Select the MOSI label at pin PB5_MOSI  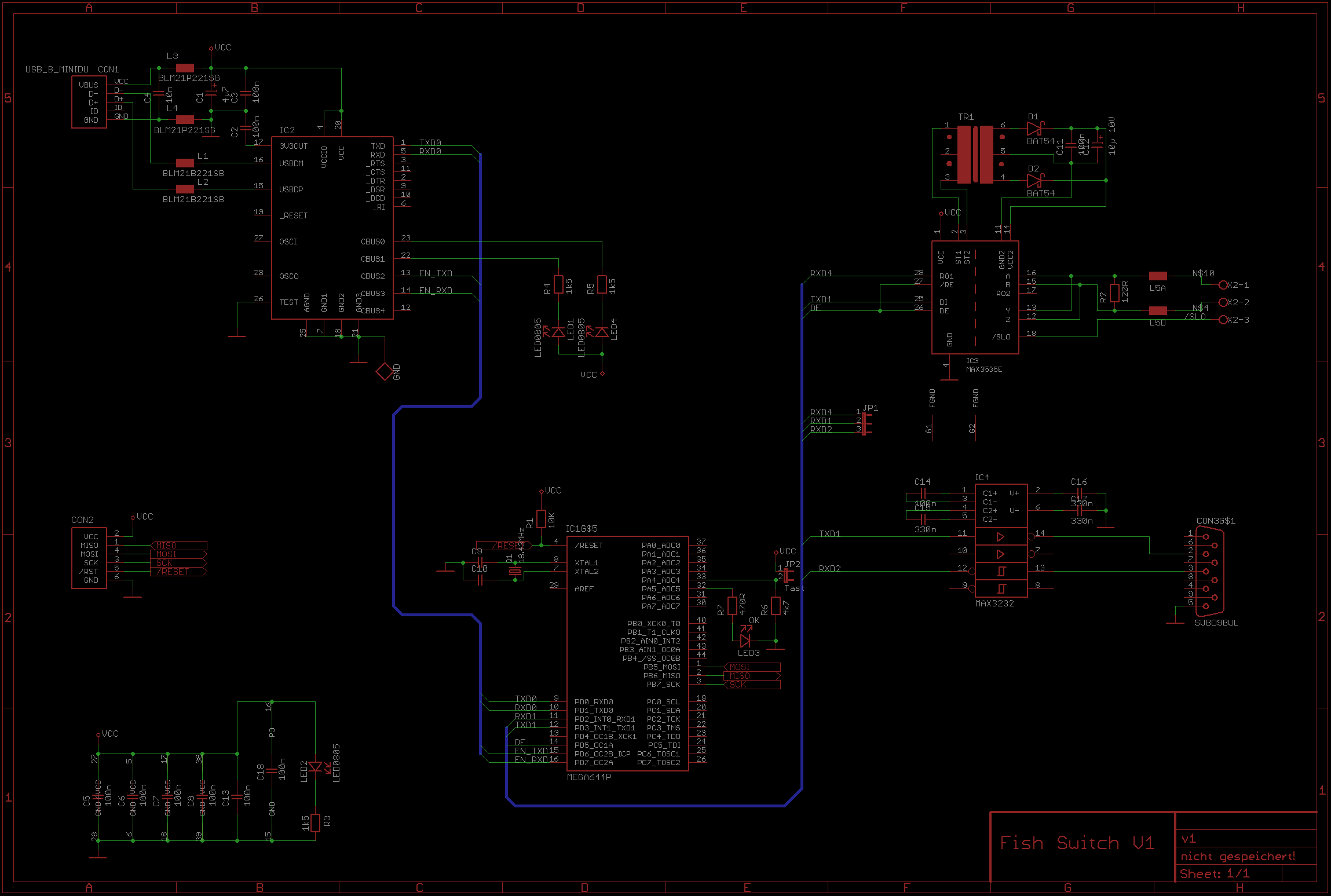pos(752,667)
